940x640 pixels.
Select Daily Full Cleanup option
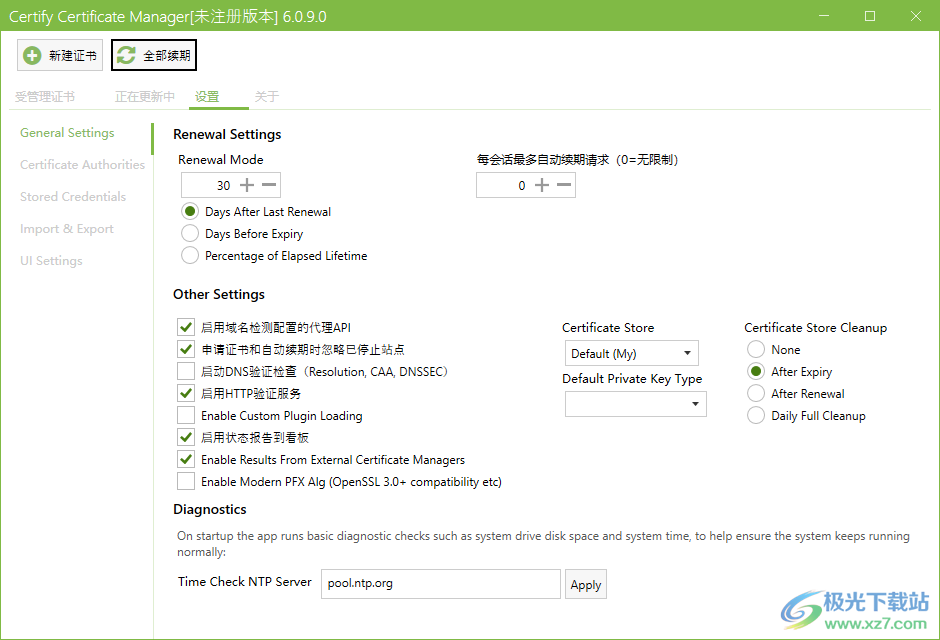click(x=756, y=415)
